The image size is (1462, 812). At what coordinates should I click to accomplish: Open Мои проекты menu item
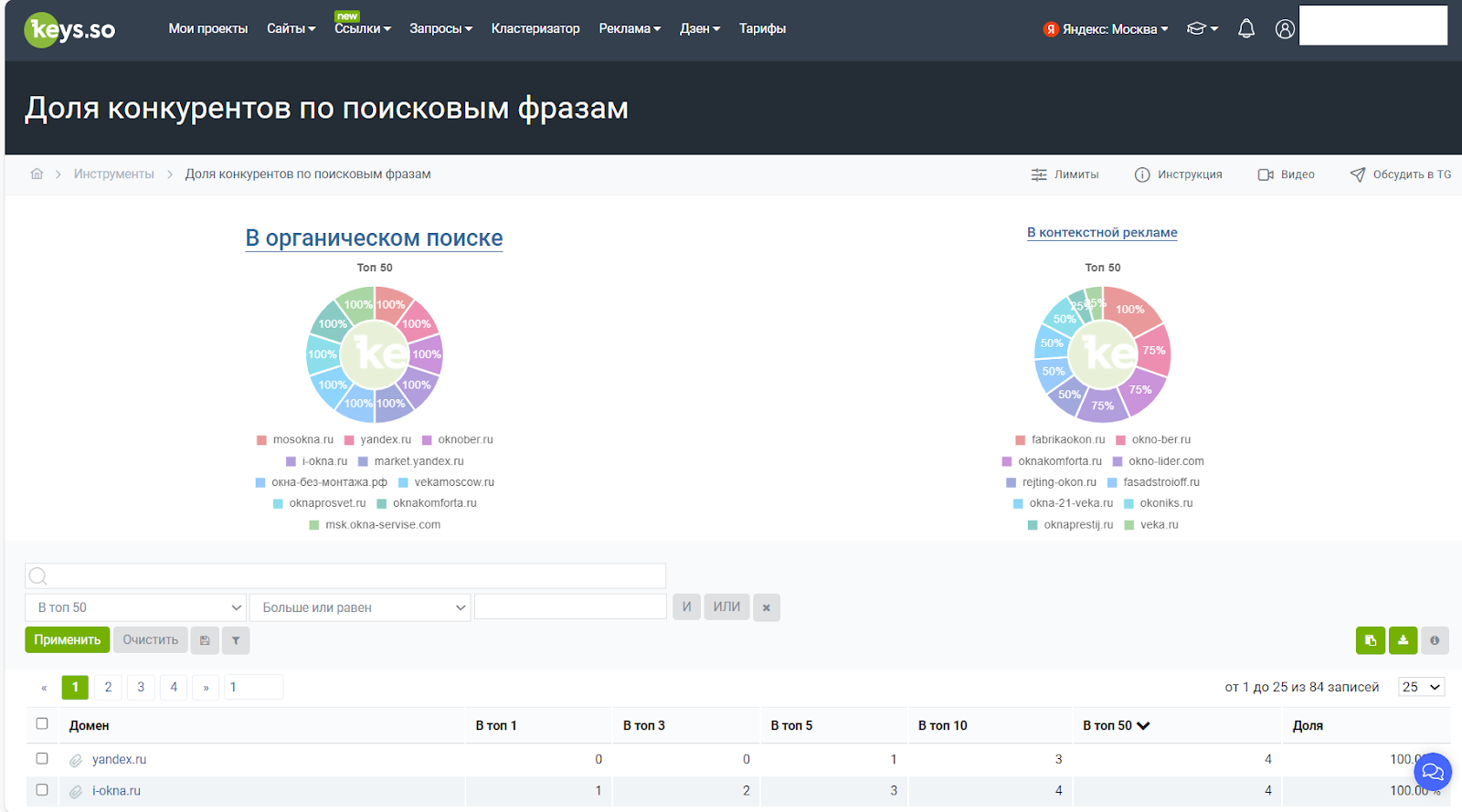point(208,28)
